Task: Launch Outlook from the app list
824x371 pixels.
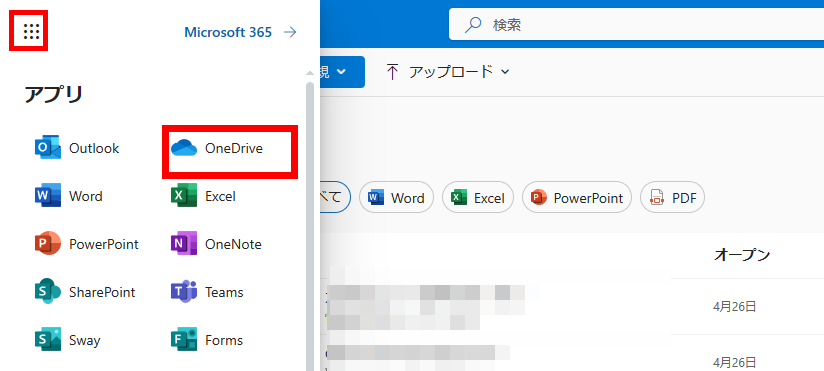Action: [x=77, y=149]
